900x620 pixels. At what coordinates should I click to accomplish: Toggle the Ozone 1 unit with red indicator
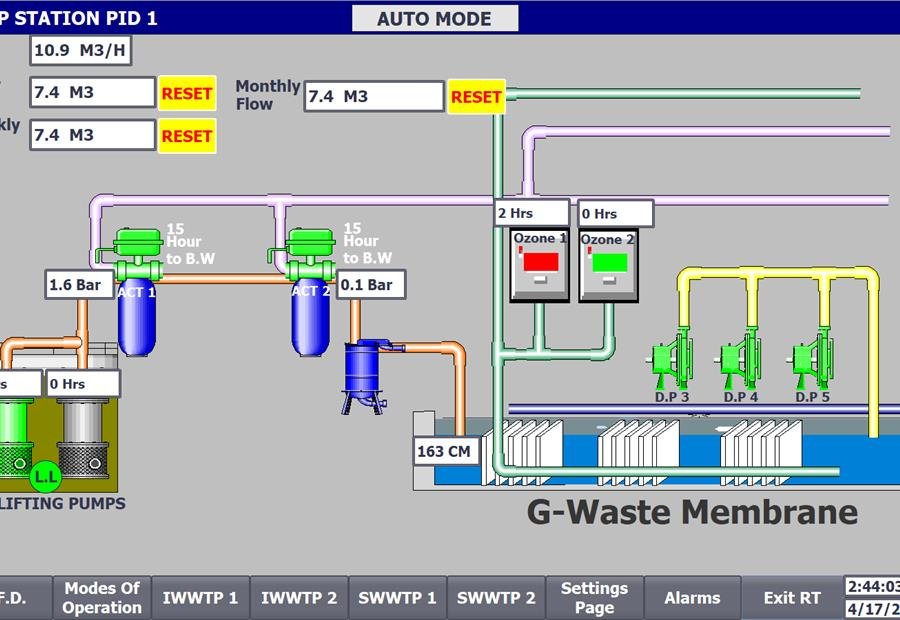pos(540,265)
